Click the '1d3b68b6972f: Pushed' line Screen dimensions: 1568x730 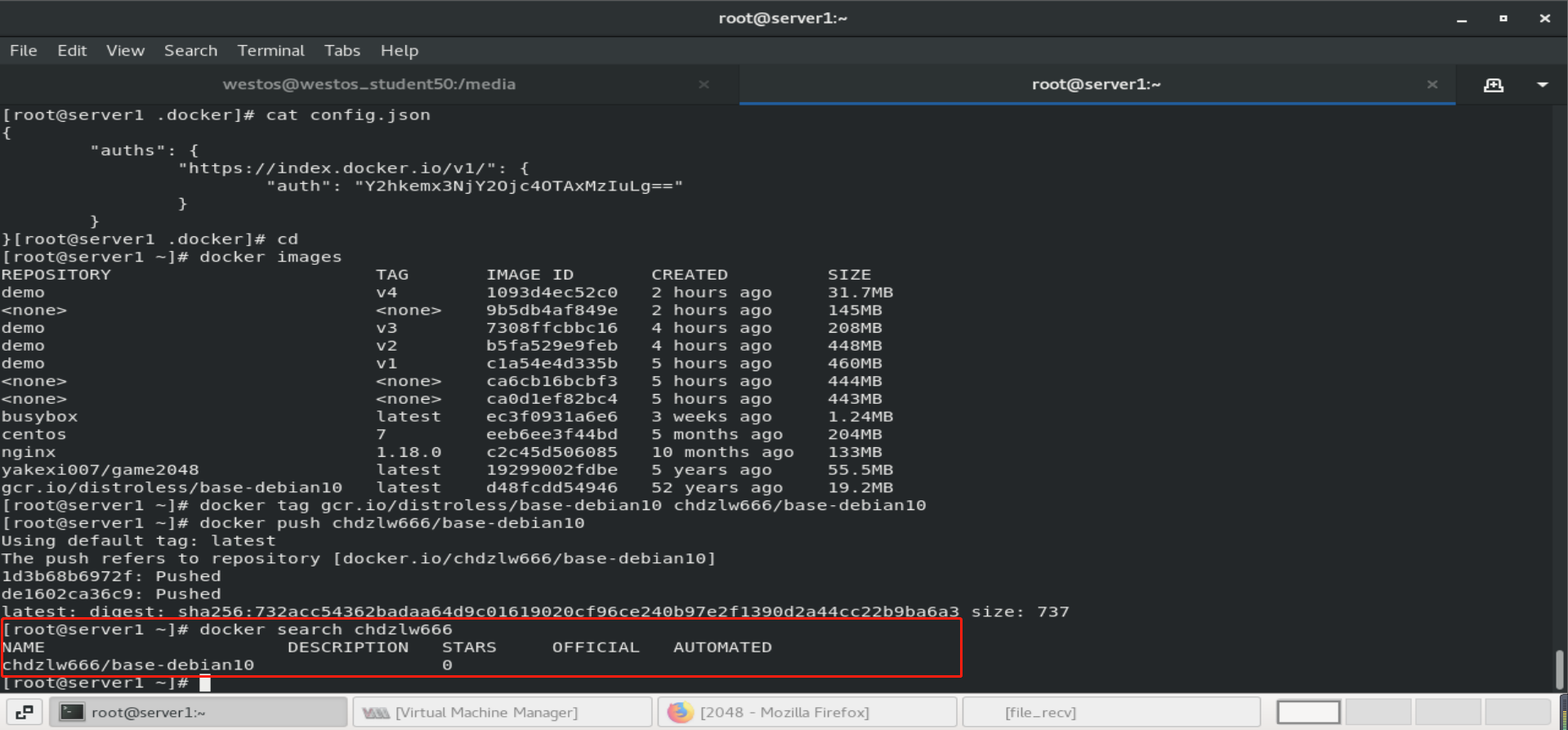(111, 577)
